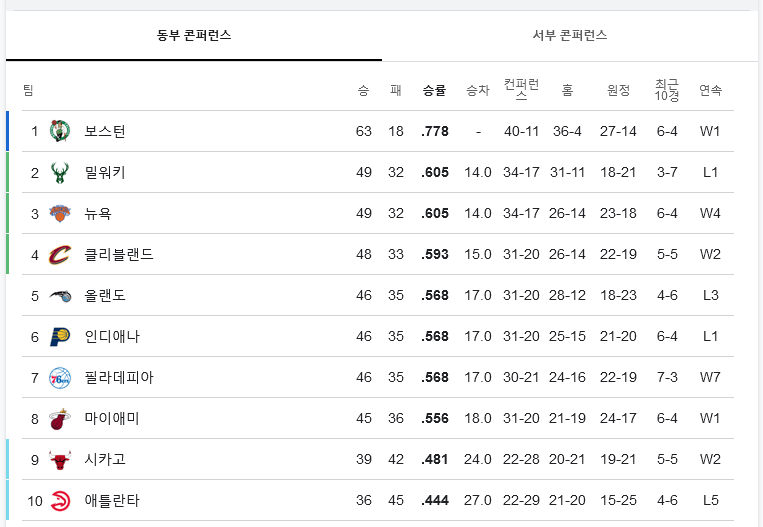Click the Atlanta Hawks logo

[60, 501]
